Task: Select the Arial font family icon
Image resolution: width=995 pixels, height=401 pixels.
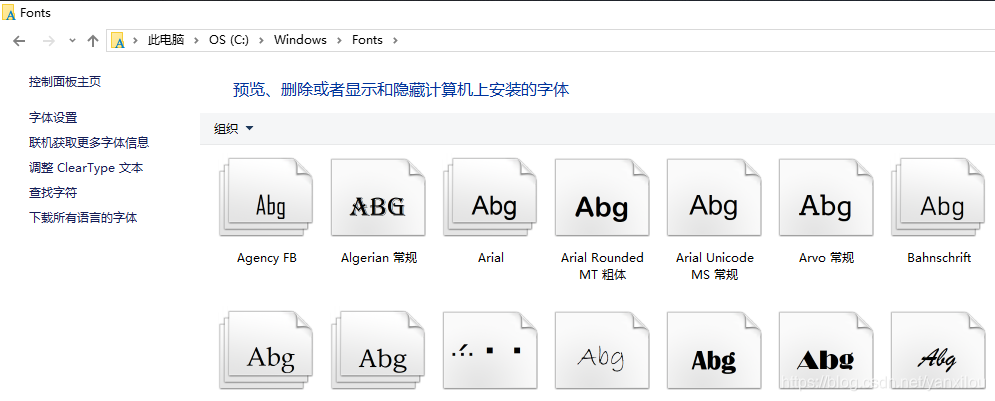Action: tap(490, 197)
